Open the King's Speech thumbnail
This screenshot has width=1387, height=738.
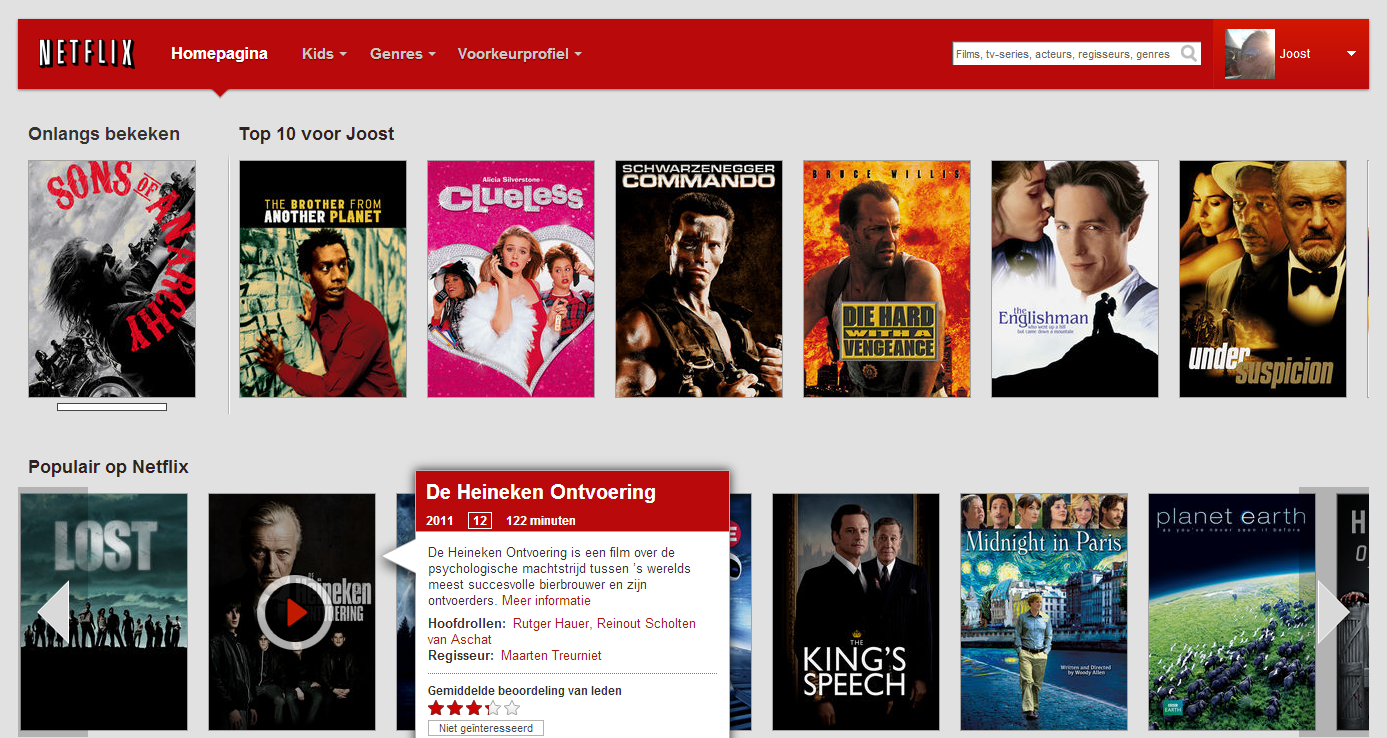click(x=855, y=611)
